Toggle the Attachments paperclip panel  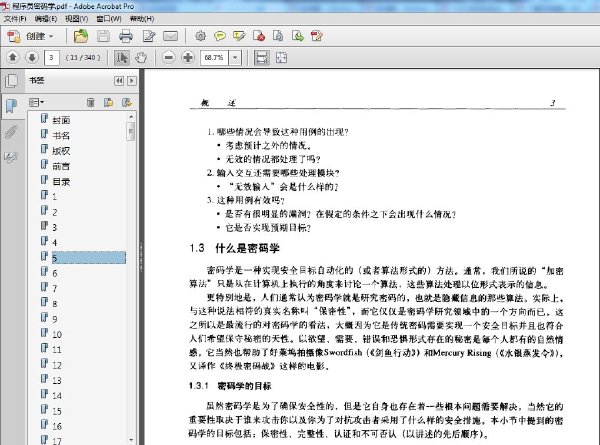point(11,132)
